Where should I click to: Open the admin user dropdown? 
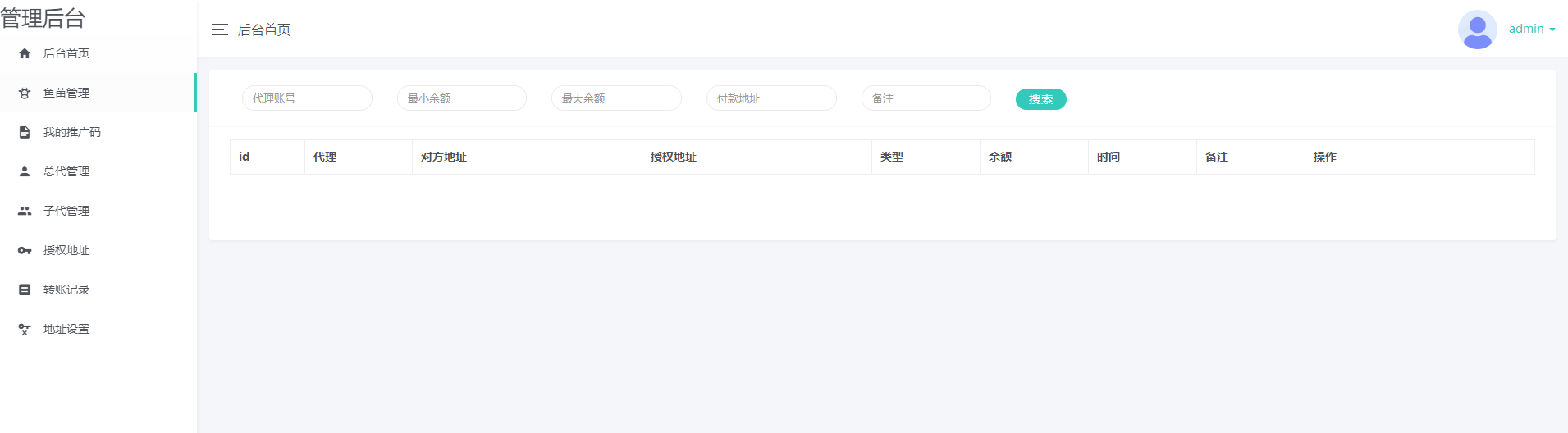click(x=1531, y=29)
